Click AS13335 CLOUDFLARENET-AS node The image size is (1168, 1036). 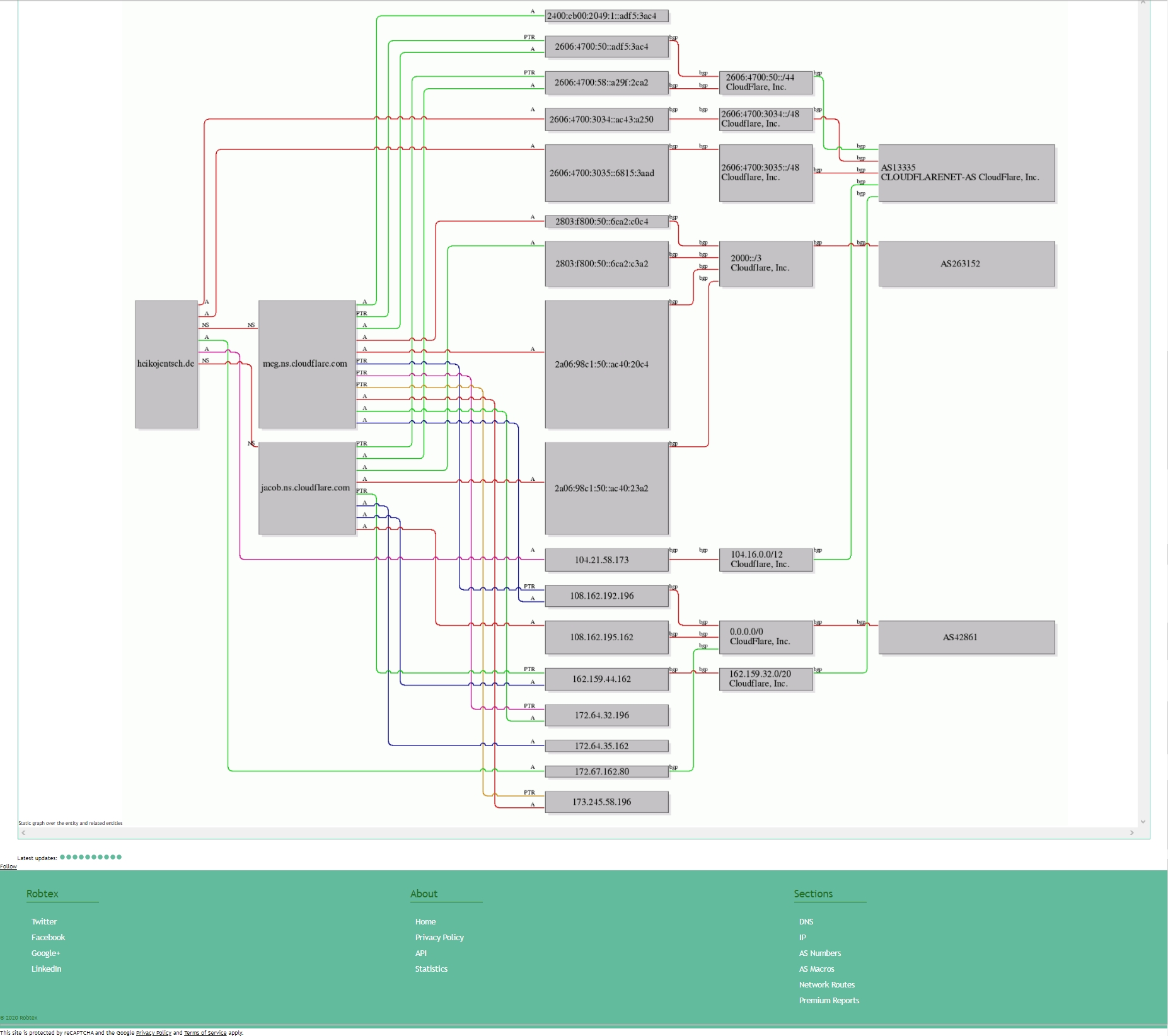click(966, 173)
